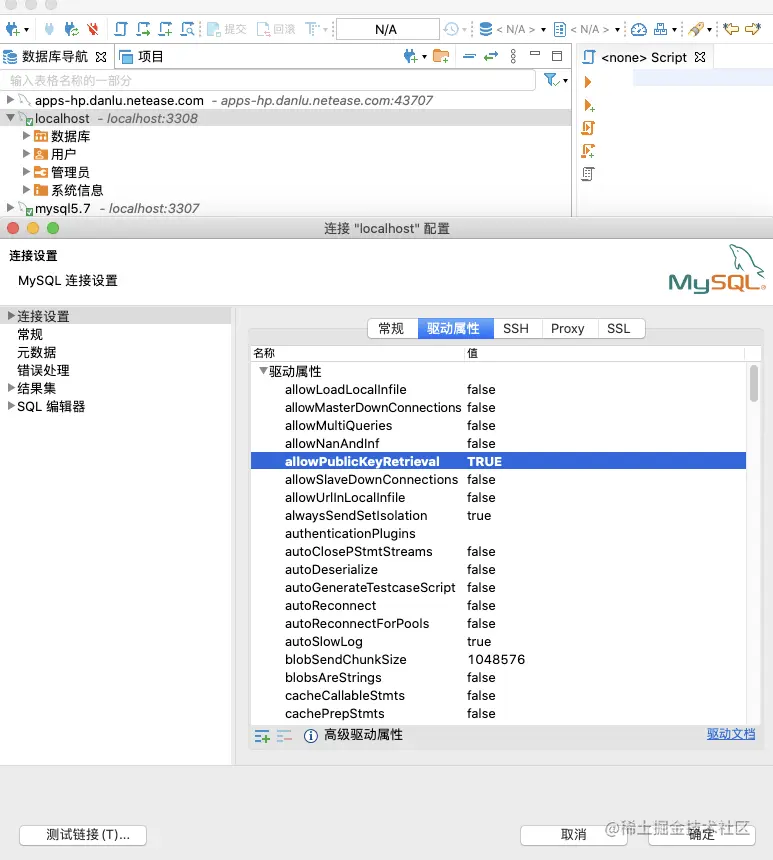Click the dashboard gauge icon in toolbar
The image size is (773, 860).
[x=639, y=29]
